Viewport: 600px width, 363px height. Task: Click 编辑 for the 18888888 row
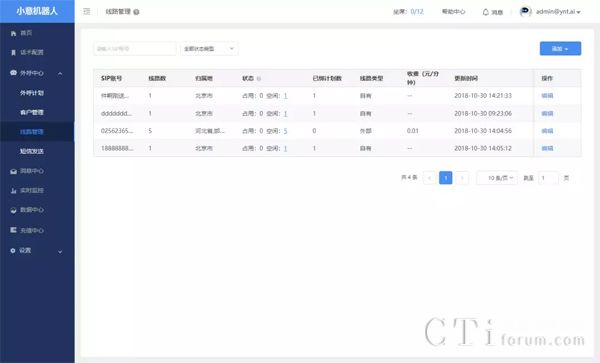547,148
